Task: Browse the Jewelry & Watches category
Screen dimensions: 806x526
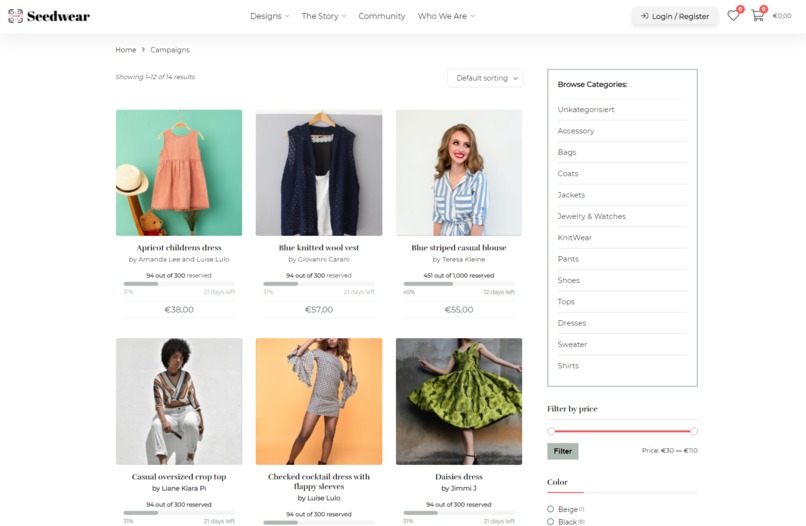Action: pos(592,216)
